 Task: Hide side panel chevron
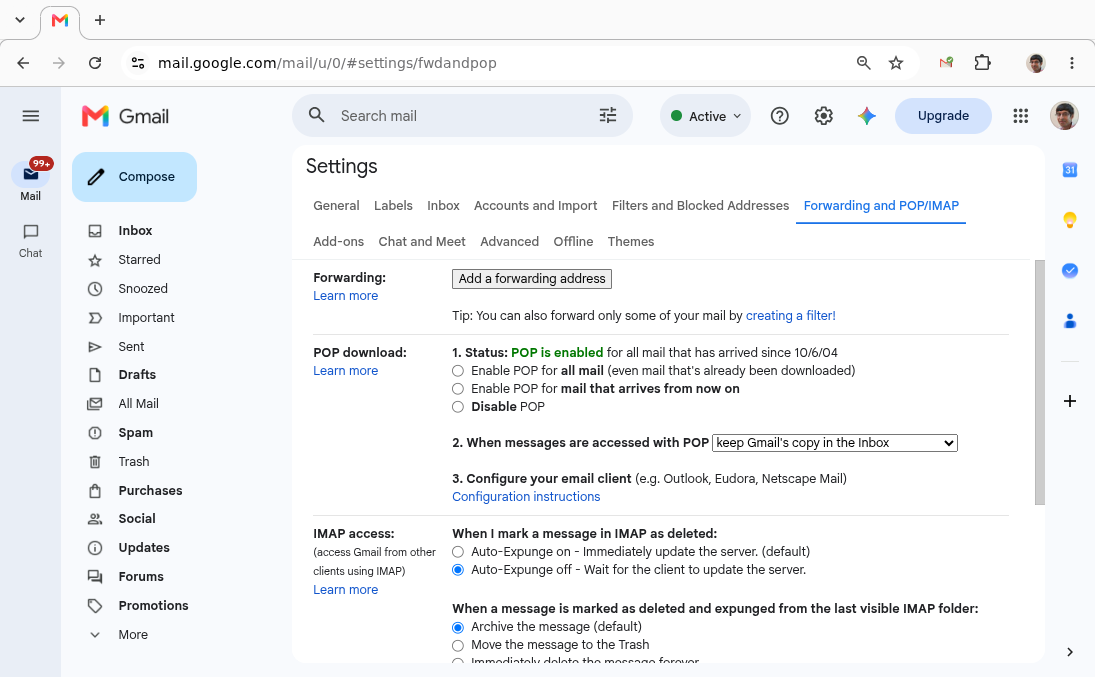[1069, 652]
